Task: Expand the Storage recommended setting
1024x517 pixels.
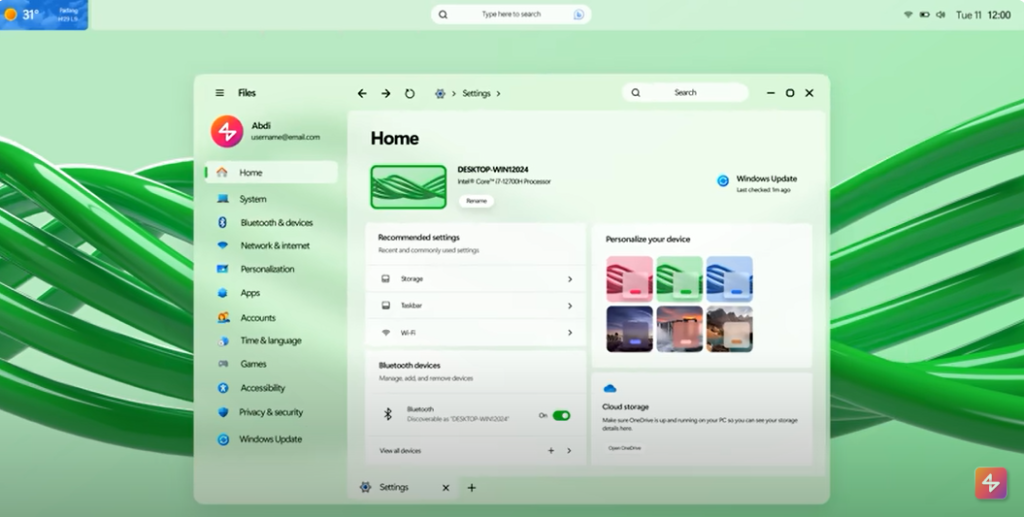Action: coord(476,279)
